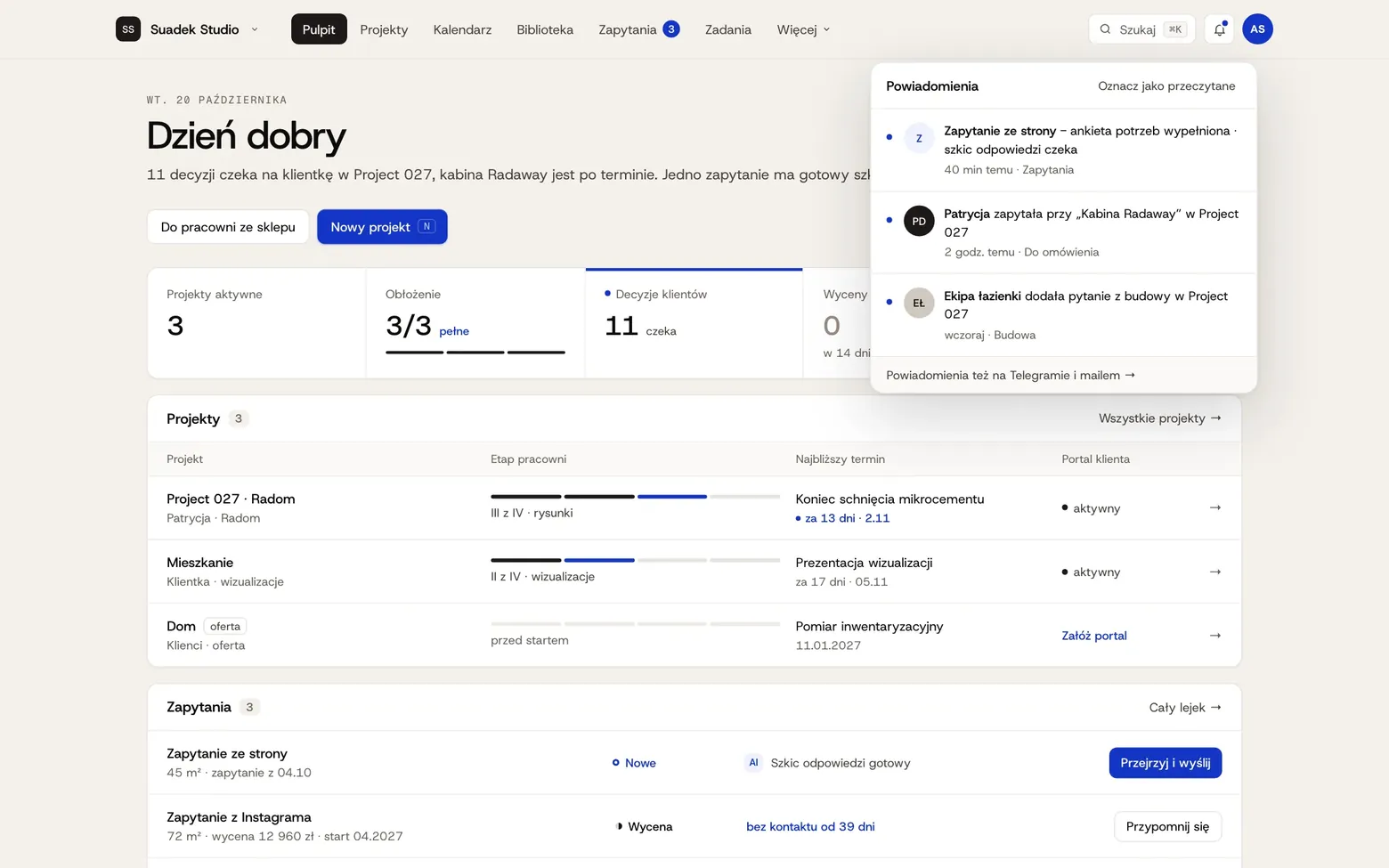This screenshot has width=1389, height=868.
Task: Open the Zapytanie z Instagrama row title
Action: coord(239,817)
